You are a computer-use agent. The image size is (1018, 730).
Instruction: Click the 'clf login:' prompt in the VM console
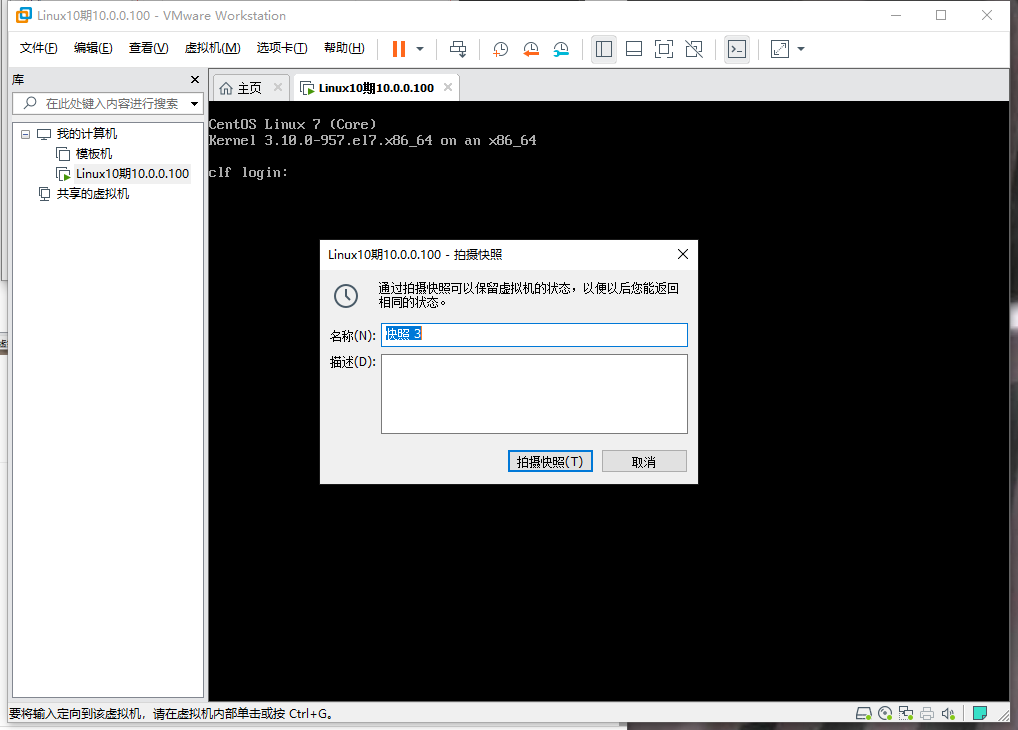[x=248, y=173]
